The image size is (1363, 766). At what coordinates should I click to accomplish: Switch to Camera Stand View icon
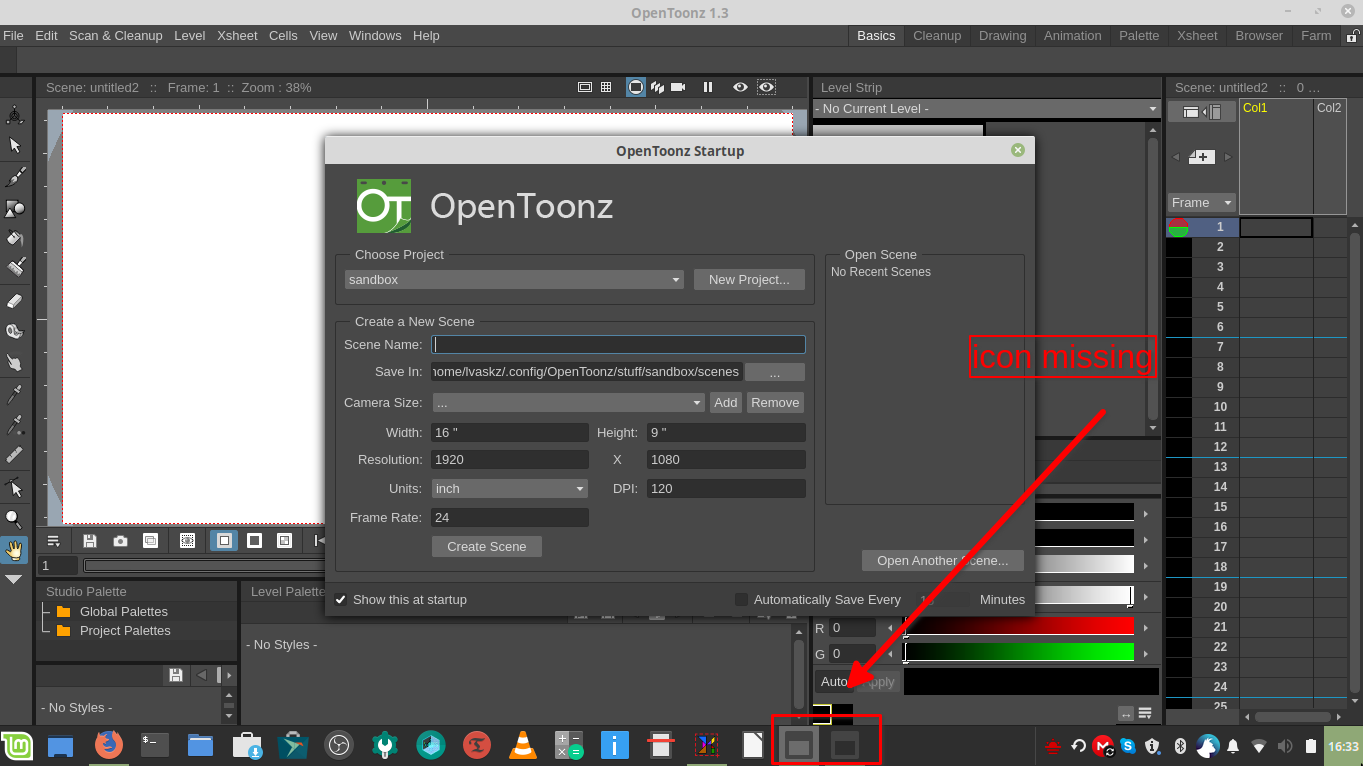point(636,87)
